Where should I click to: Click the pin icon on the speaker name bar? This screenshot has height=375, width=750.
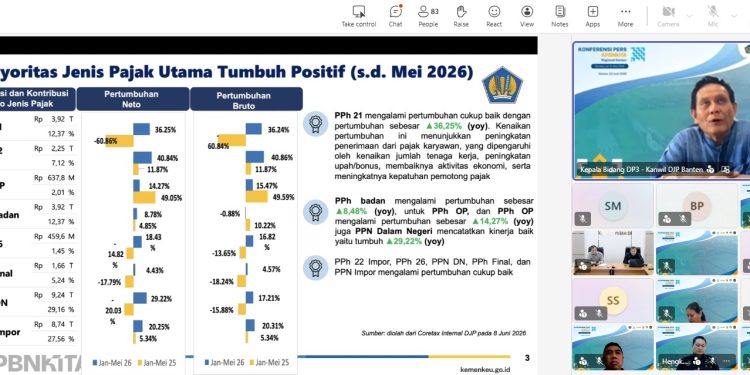click(710, 169)
